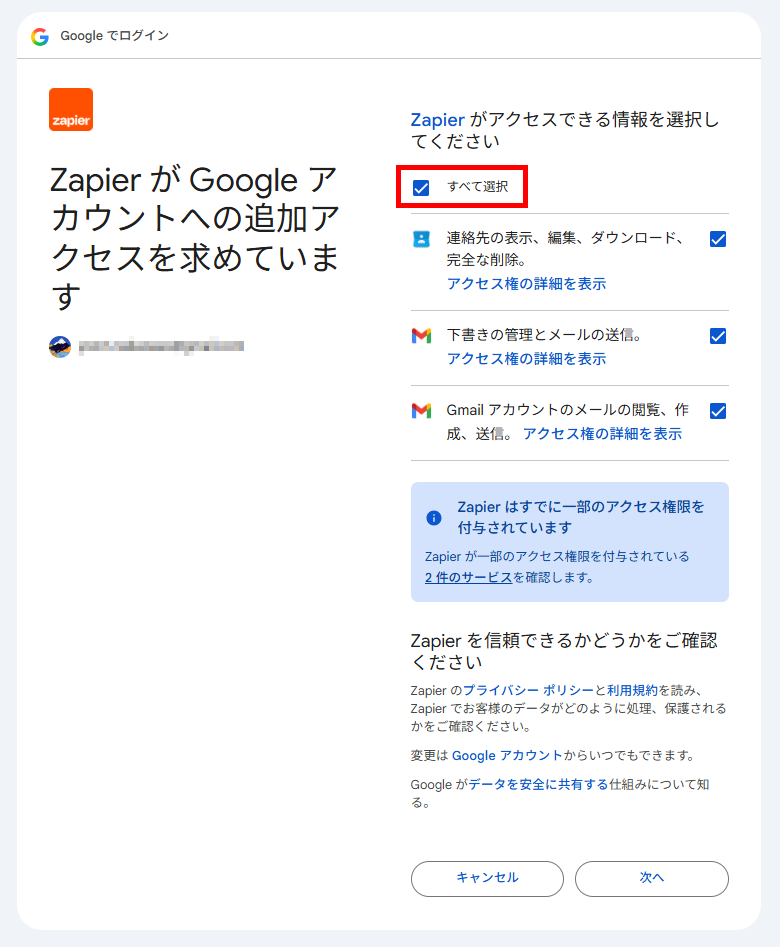Open the プライバシー ポリシー link

point(528,690)
